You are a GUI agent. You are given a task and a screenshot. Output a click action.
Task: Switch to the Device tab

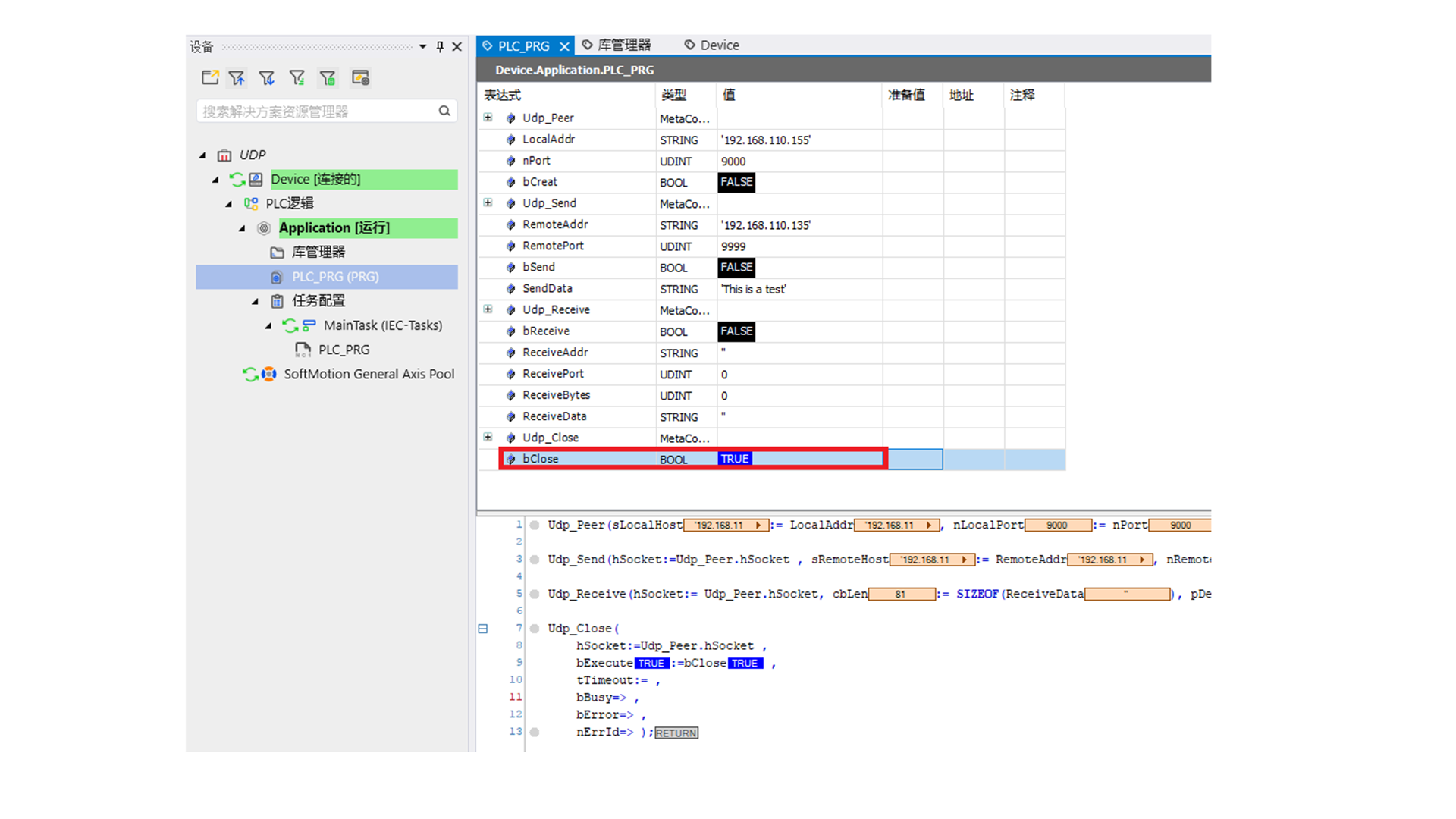[719, 45]
